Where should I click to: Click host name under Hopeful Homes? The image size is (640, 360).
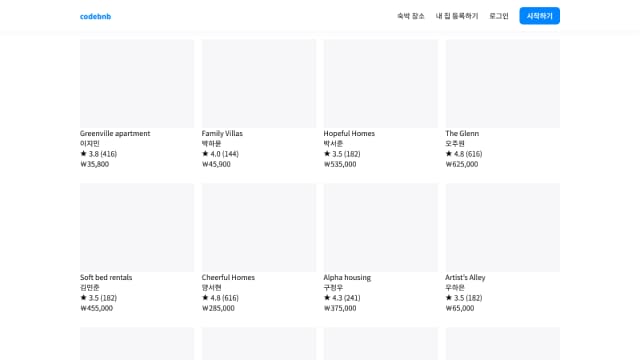(333, 144)
